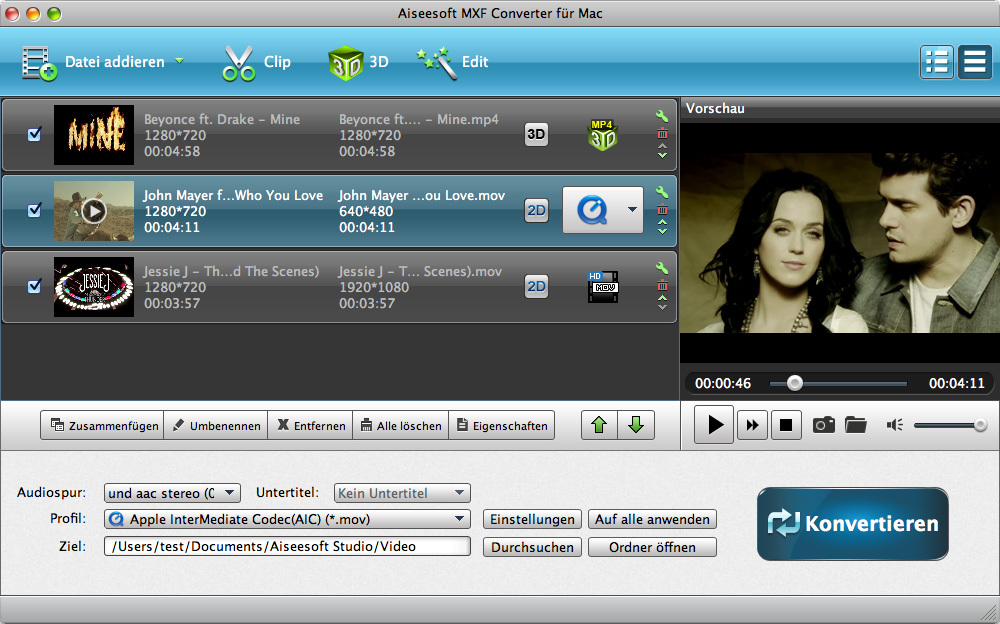The height and width of the screenshot is (624, 1000).
Task: Click the volume slider handle
Action: point(980,425)
